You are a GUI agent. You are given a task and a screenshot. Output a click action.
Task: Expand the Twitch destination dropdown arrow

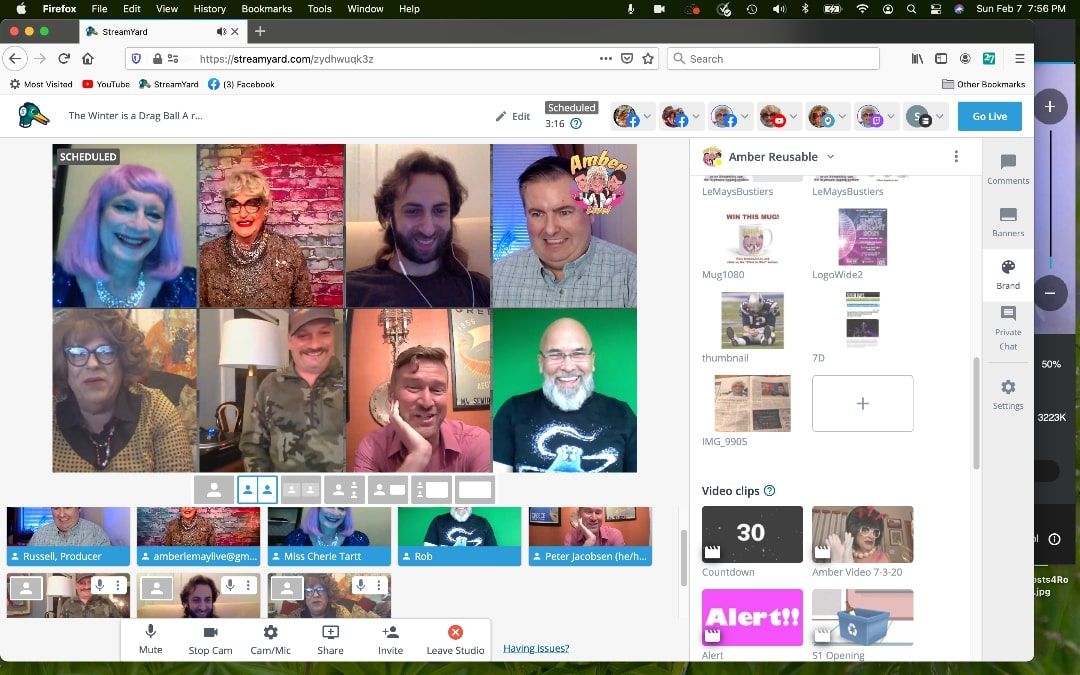point(891,117)
